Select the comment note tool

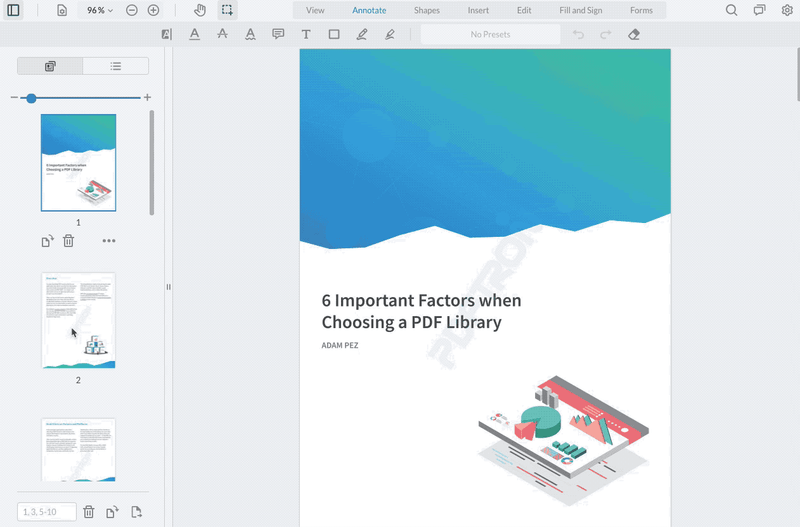[x=278, y=34]
